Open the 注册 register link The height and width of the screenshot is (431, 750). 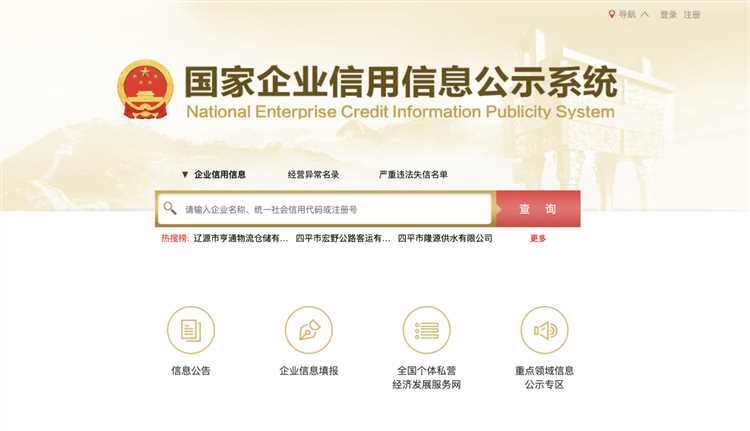pos(692,15)
